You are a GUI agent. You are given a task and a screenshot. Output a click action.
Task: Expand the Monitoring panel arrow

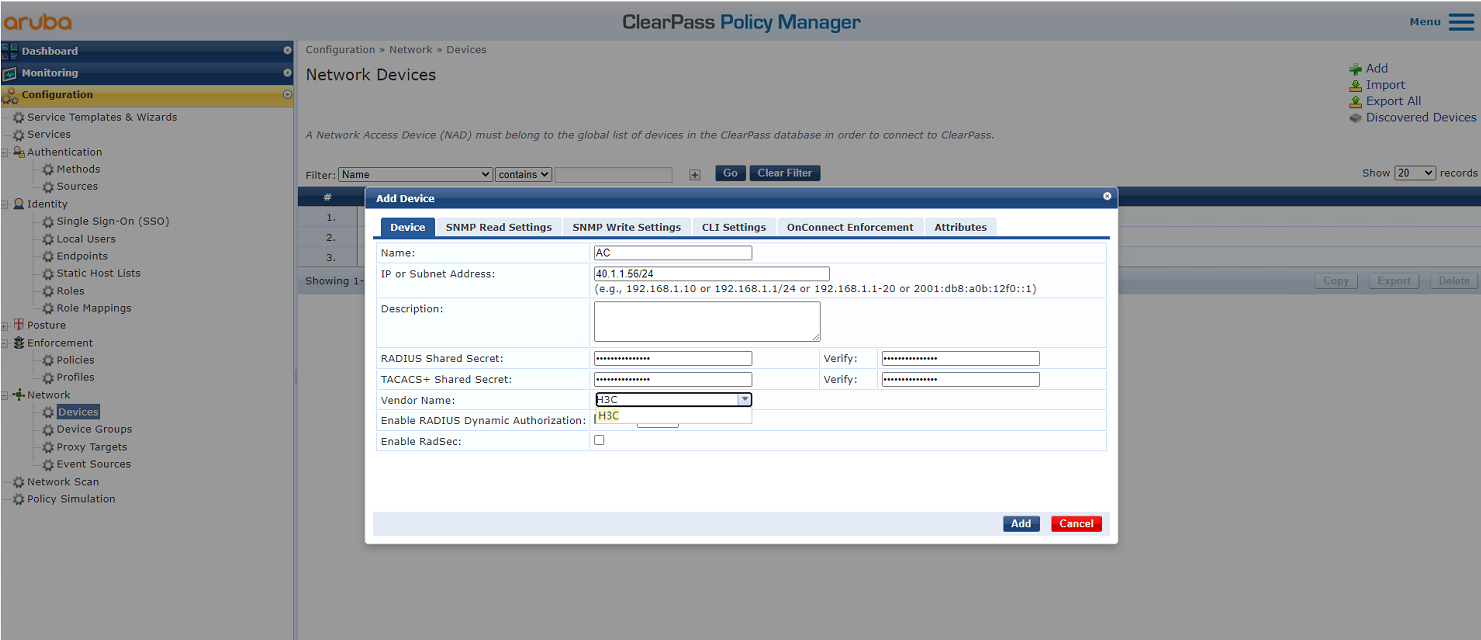287,73
